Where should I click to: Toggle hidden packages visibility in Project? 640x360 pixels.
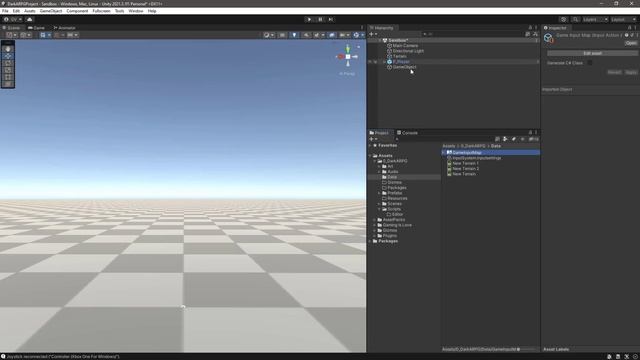tap(533, 139)
